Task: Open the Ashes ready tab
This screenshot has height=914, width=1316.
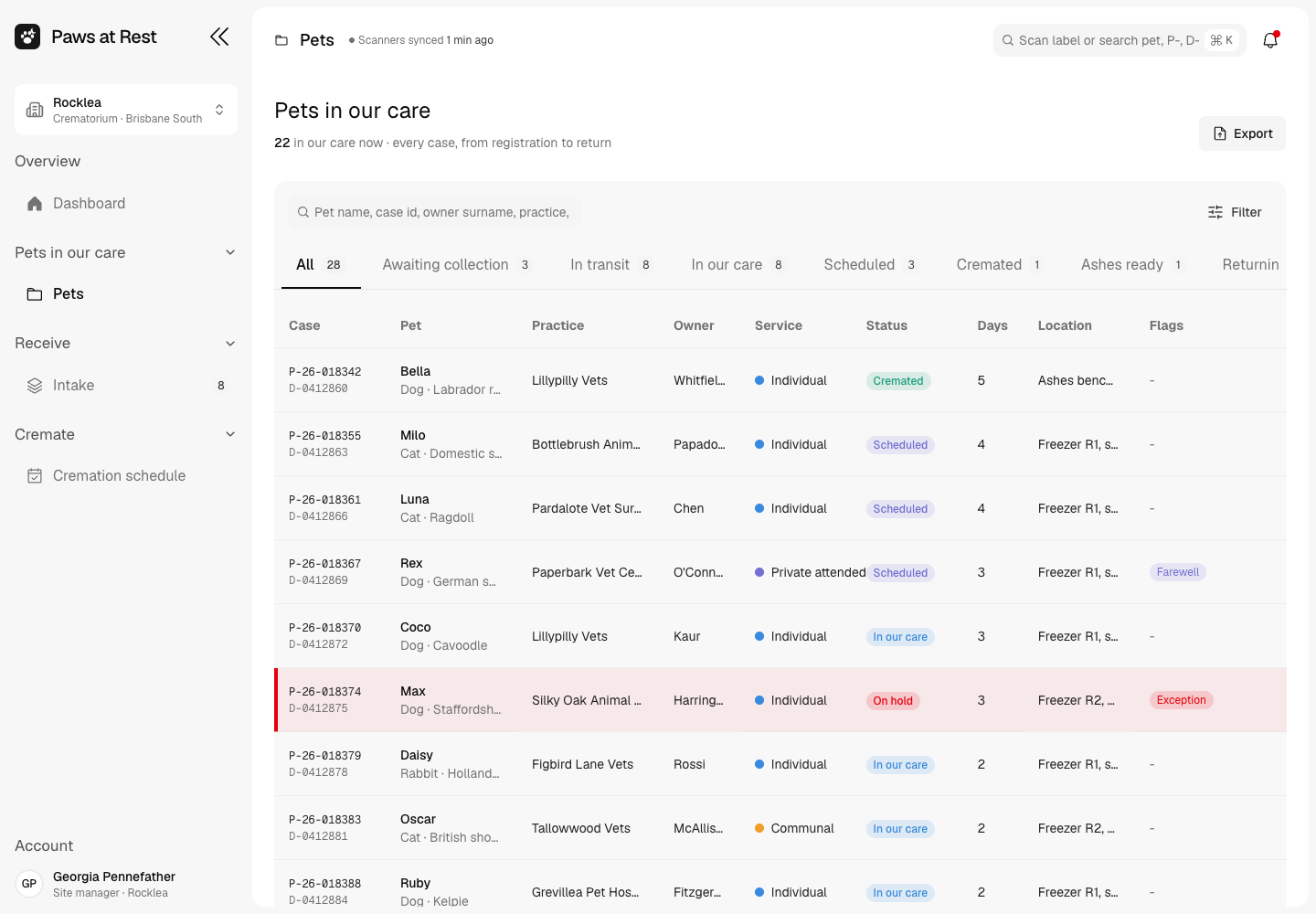Action: tap(1132, 265)
